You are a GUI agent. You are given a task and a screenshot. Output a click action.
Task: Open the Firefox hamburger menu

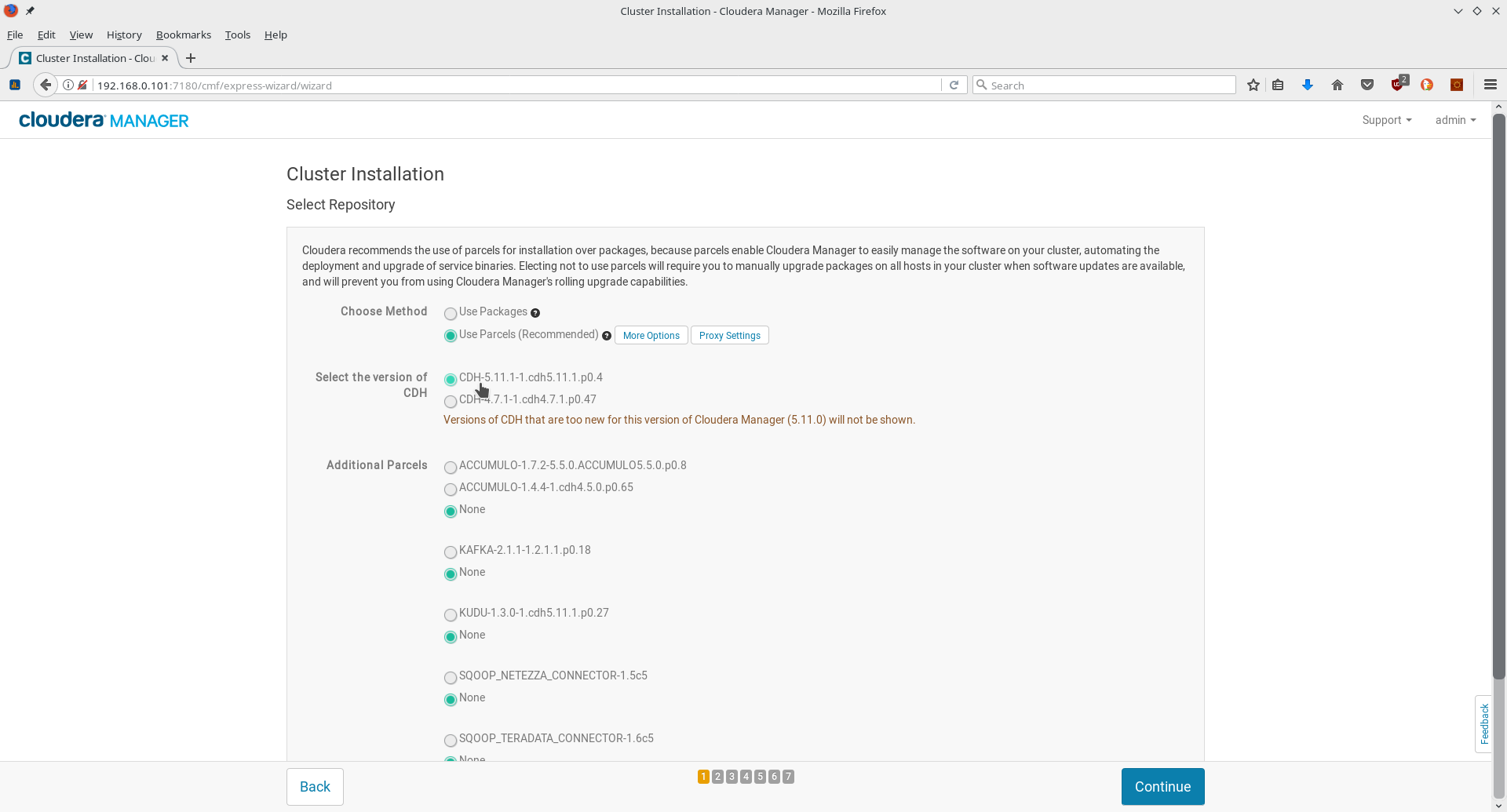[1491, 85]
